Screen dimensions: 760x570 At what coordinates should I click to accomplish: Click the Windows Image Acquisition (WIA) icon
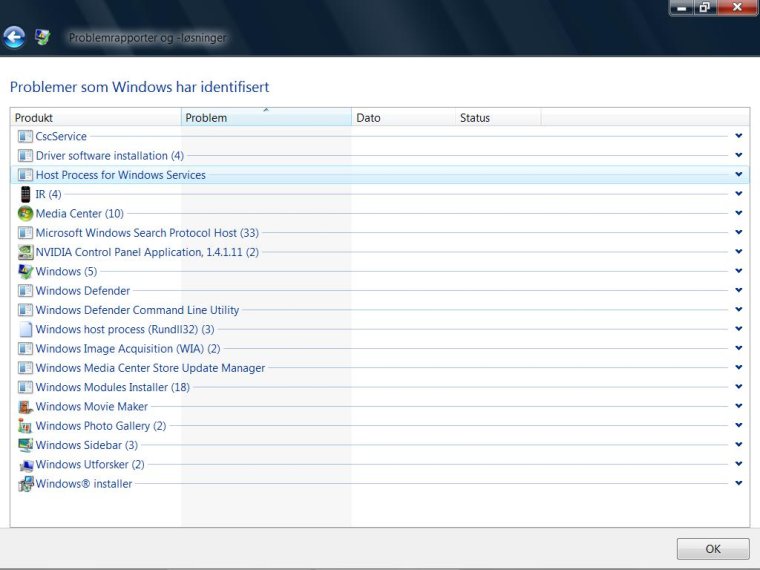25,348
